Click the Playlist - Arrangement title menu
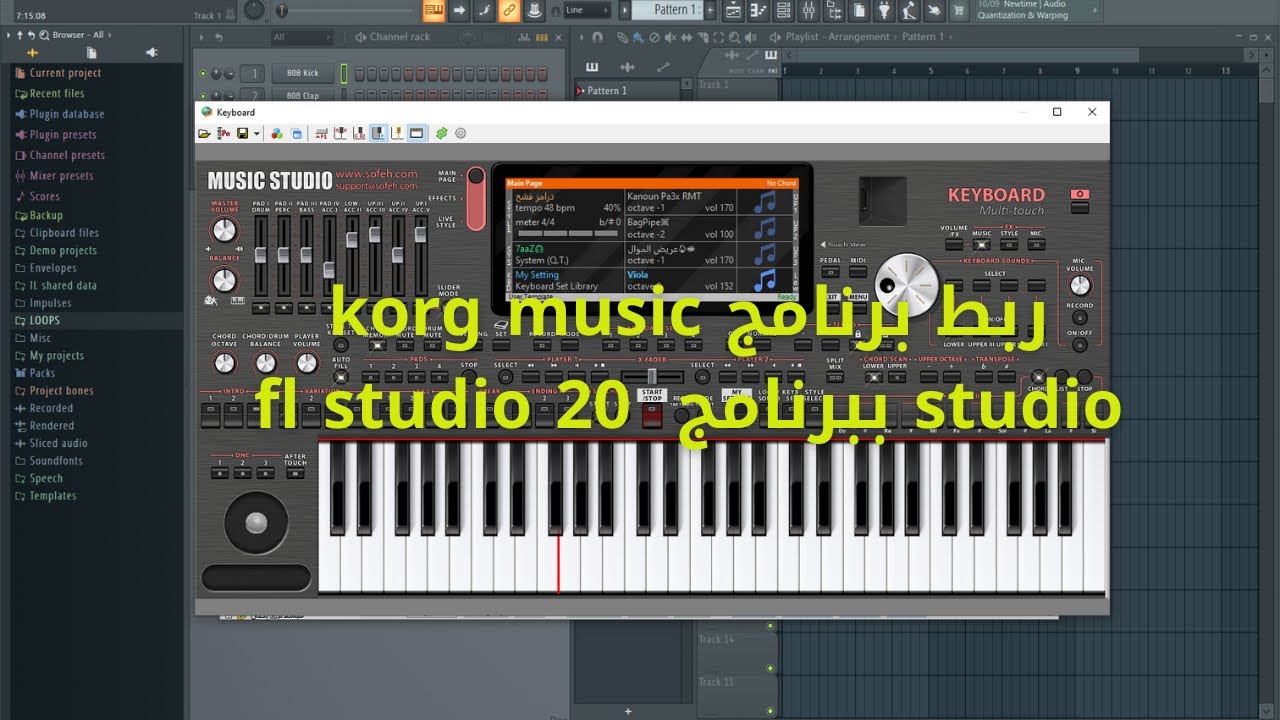 pyautogui.click(x=836, y=37)
